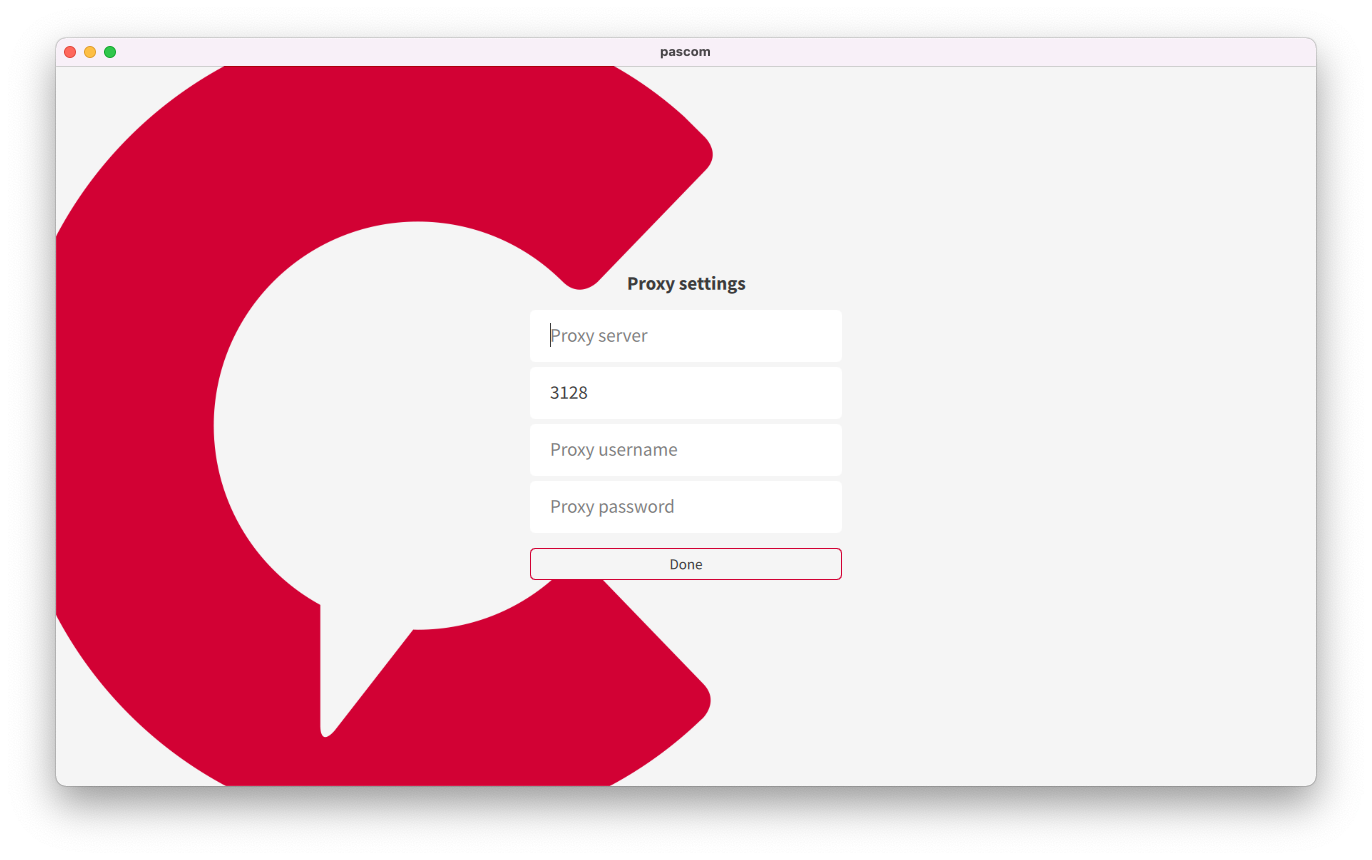Viewport: 1372px width, 860px height.
Task: Minimize the pascom window
Action: tap(90, 52)
